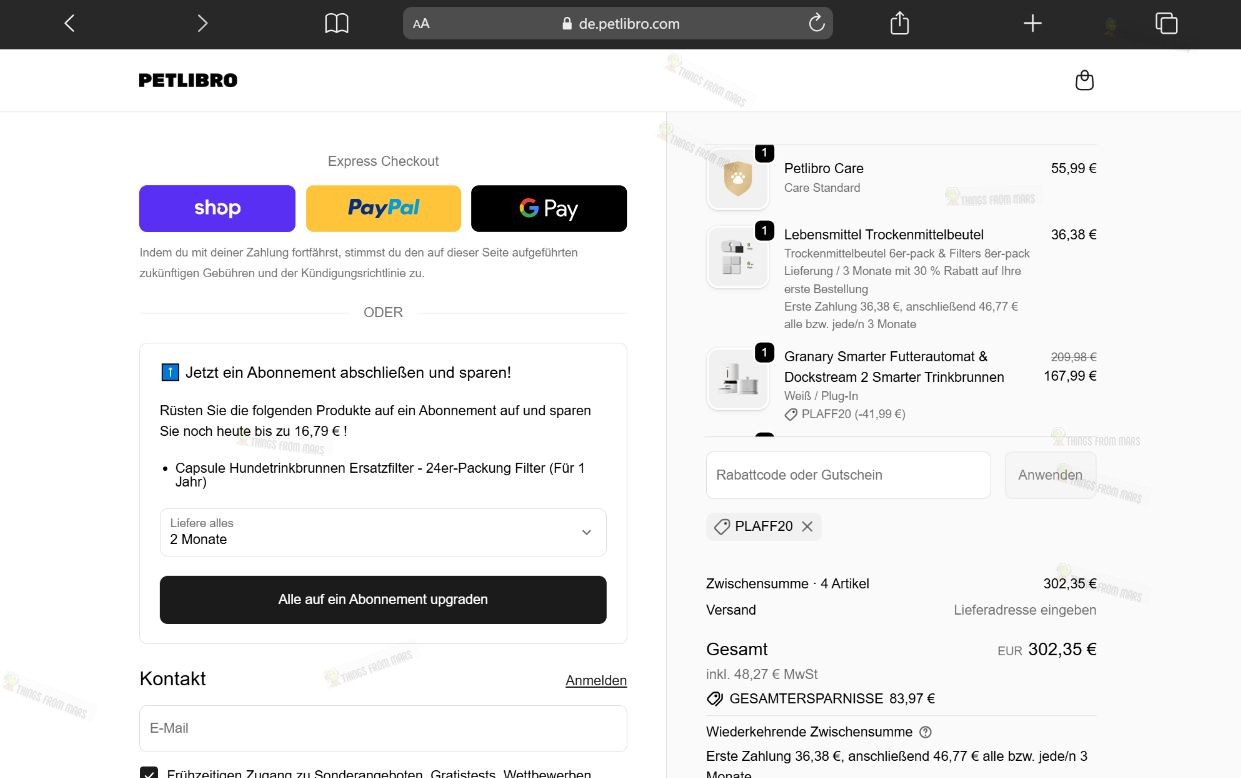This screenshot has height=778, width=1241.
Task: Open the 'Liefere alles' delivery frequency dropdown
Action: pyautogui.click(x=383, y=532)
